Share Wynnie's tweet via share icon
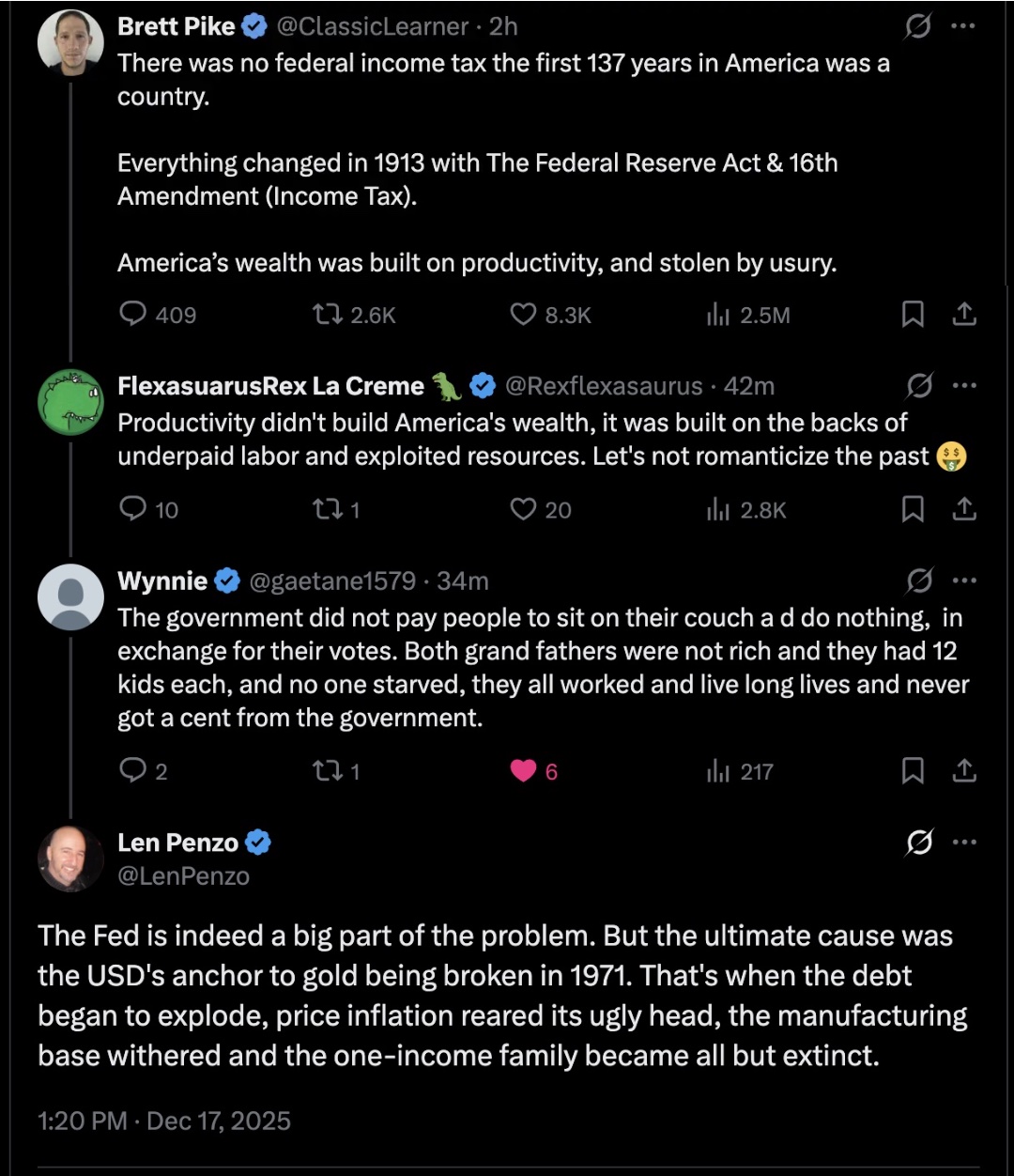The width and height of the screenshot is (1014, 1176). tap(964, 771)
